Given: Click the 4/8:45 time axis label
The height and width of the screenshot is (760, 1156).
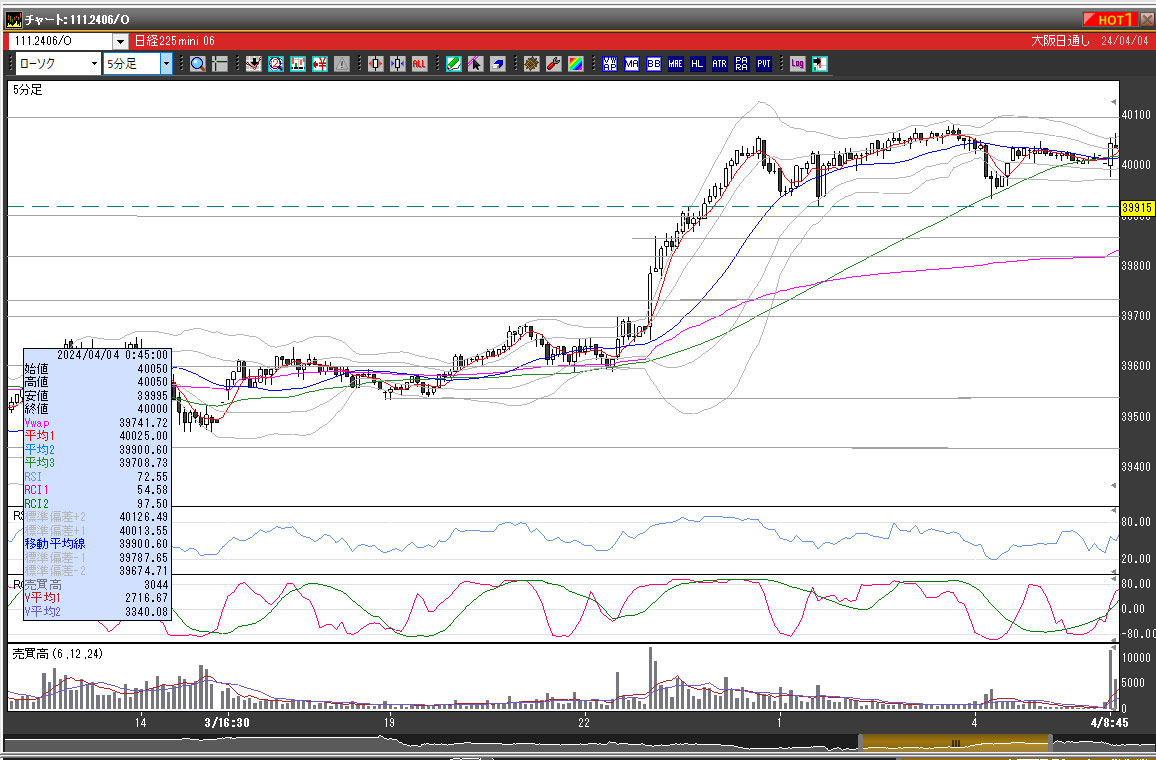Looking at the screenshot, I should point(1109,723).
